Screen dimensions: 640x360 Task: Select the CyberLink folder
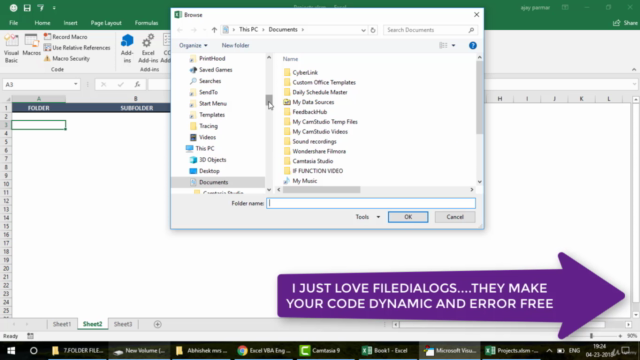click(x=305, y=72)
